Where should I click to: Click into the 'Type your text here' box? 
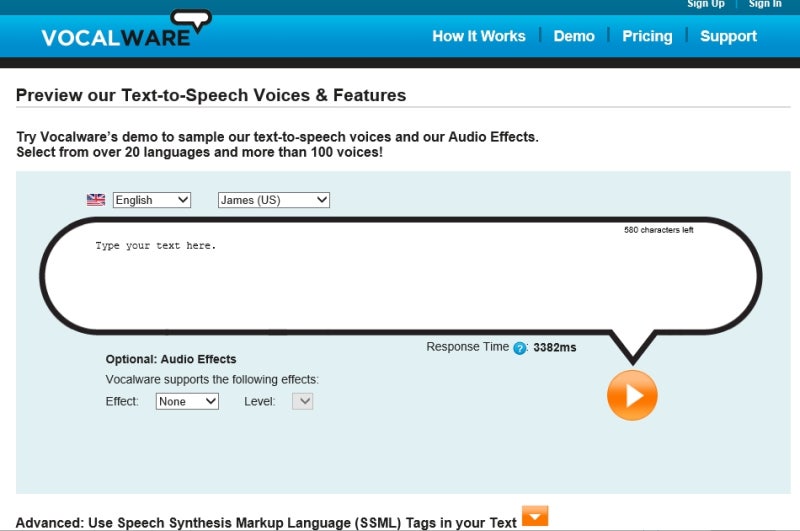[x=401, y=278]
